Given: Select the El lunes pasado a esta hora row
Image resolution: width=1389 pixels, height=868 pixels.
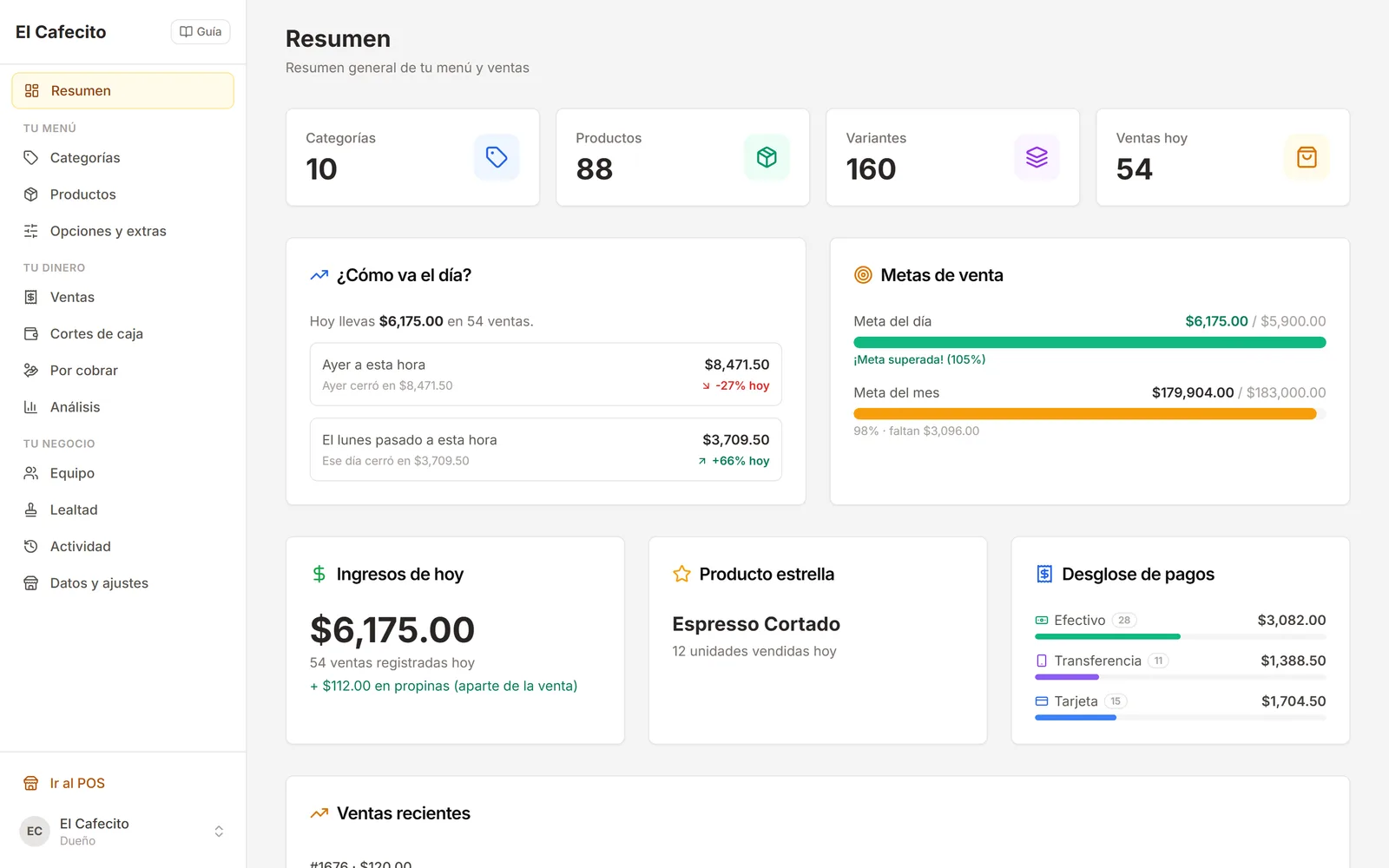Looking at the screenshot, I should [545, 450].
